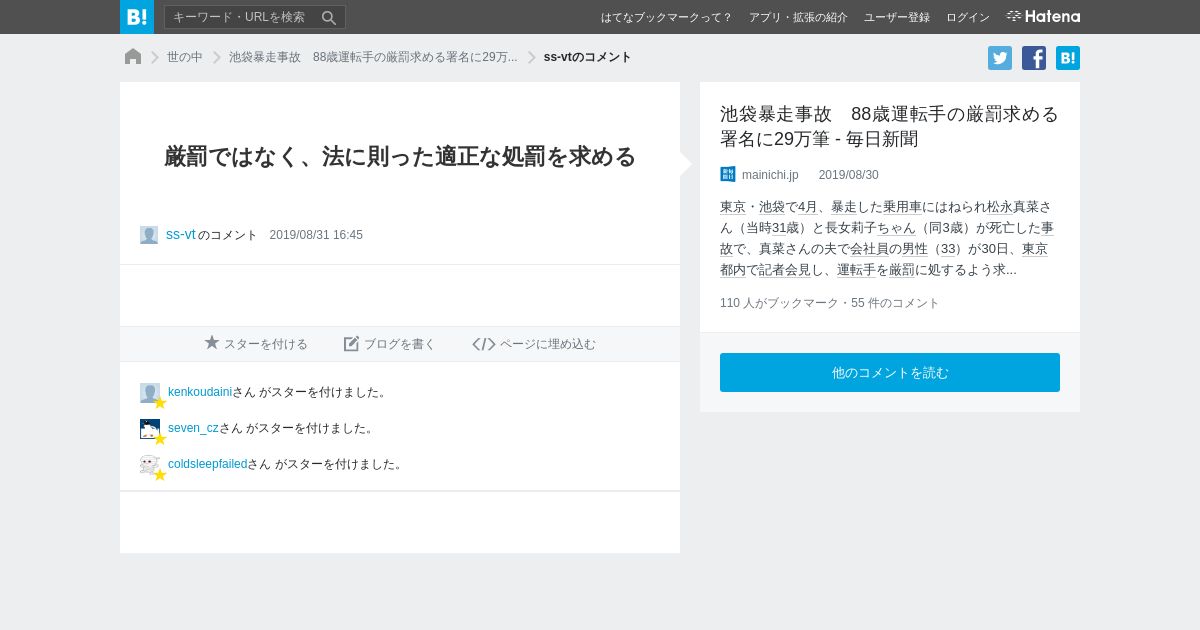Click 乗用車 keyword in summary
Screen dimensions: 1200x630
902,207
